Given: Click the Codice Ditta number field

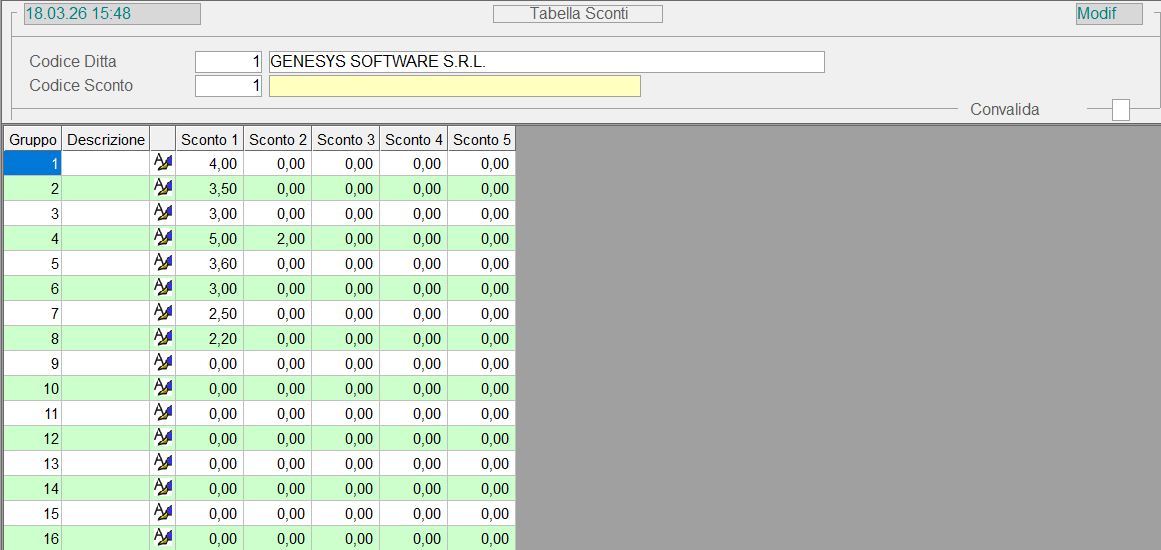Looking at the screenshot, I should point(229,62).
